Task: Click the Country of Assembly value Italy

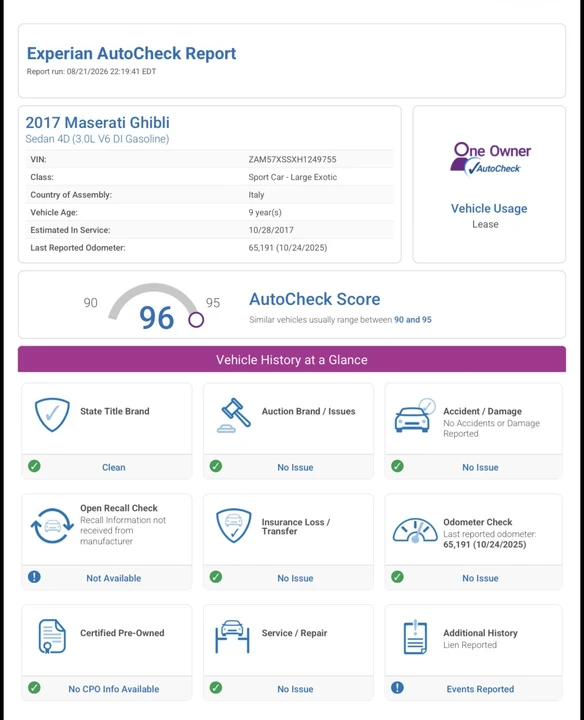Action: coord(256,195)
